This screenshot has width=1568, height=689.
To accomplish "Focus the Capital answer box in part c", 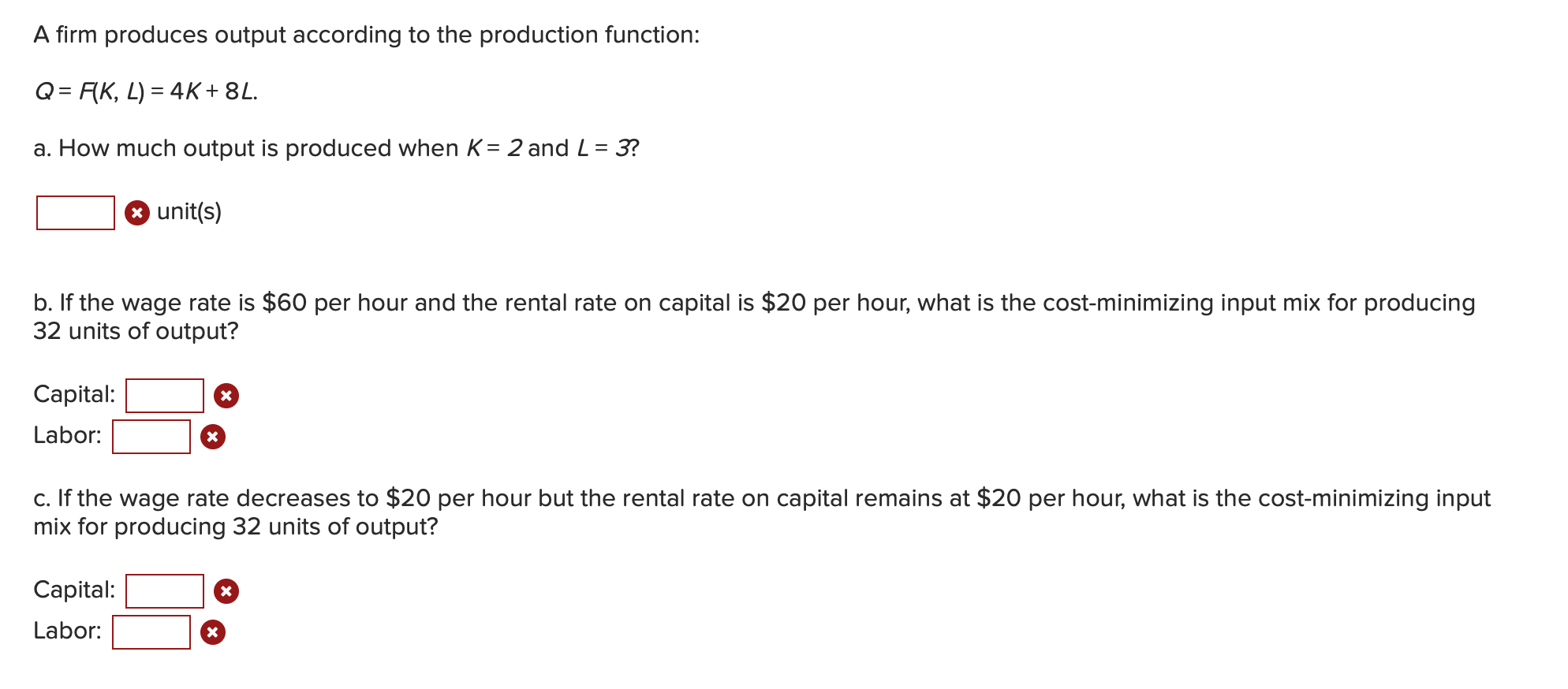I will [x=165, y=591].
